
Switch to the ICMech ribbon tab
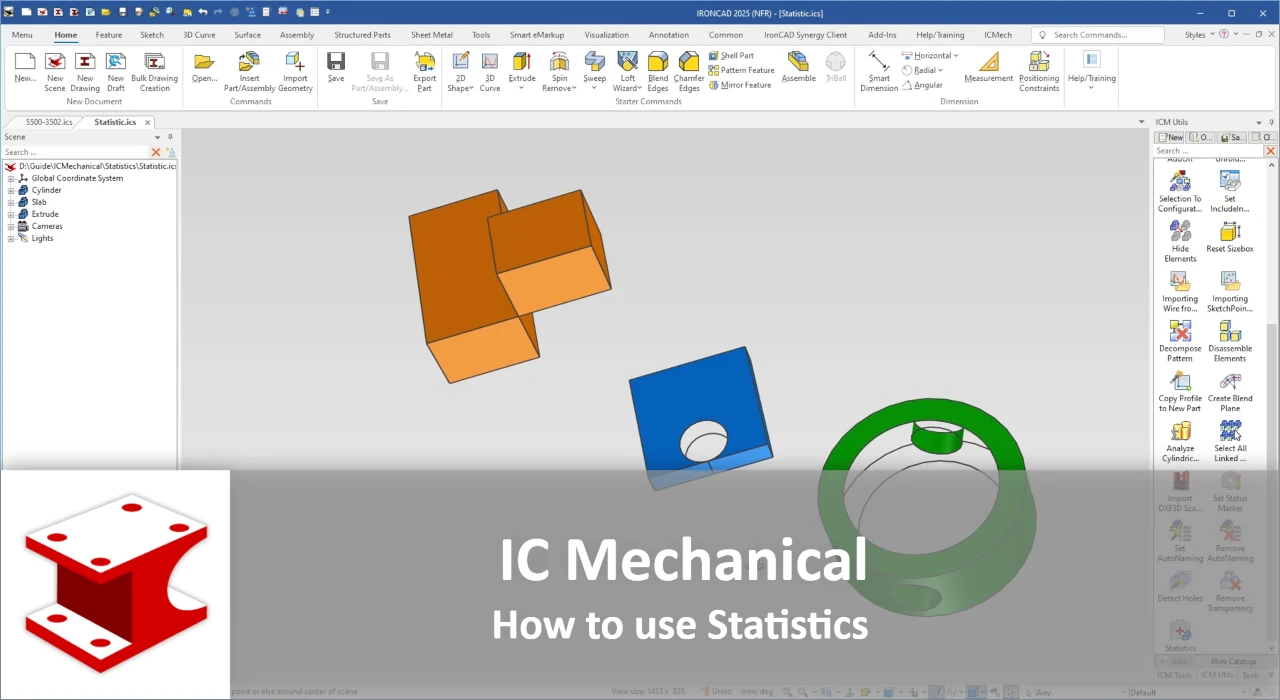998,35
